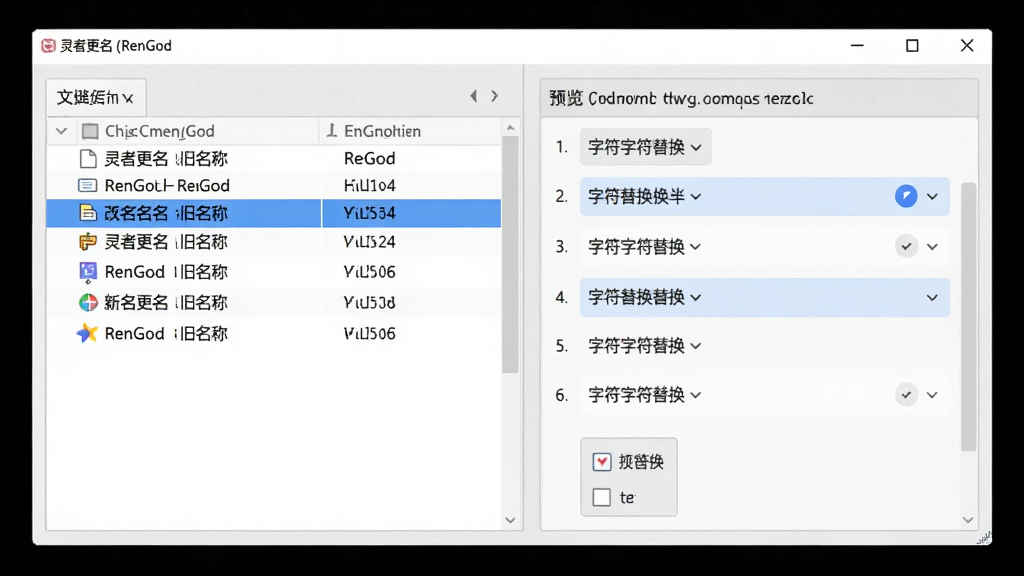Sort by the ChiscCmen(God column header
The height and width of the screenshot is (576, 1024).
[159, 131]
